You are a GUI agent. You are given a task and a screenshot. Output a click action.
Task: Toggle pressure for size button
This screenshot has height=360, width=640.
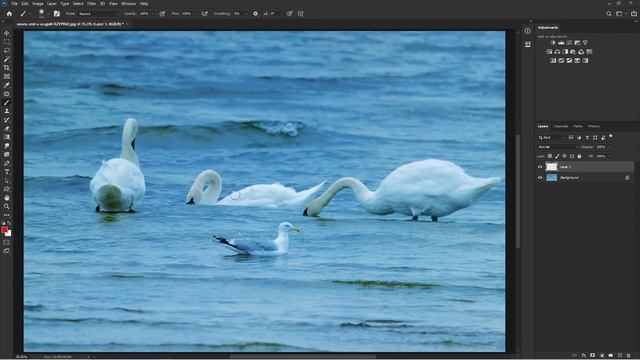pyautogui.click(x=289, y=13)
